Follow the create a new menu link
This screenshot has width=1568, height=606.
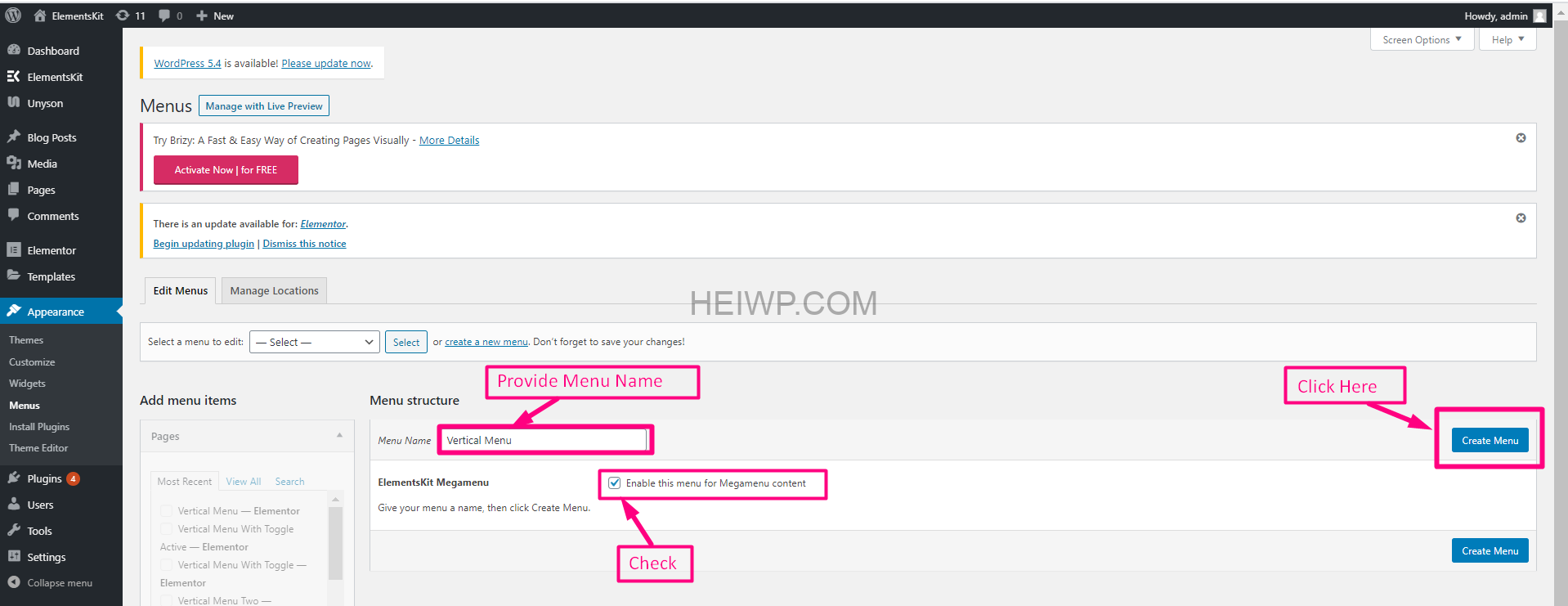(x=486, y=342)
